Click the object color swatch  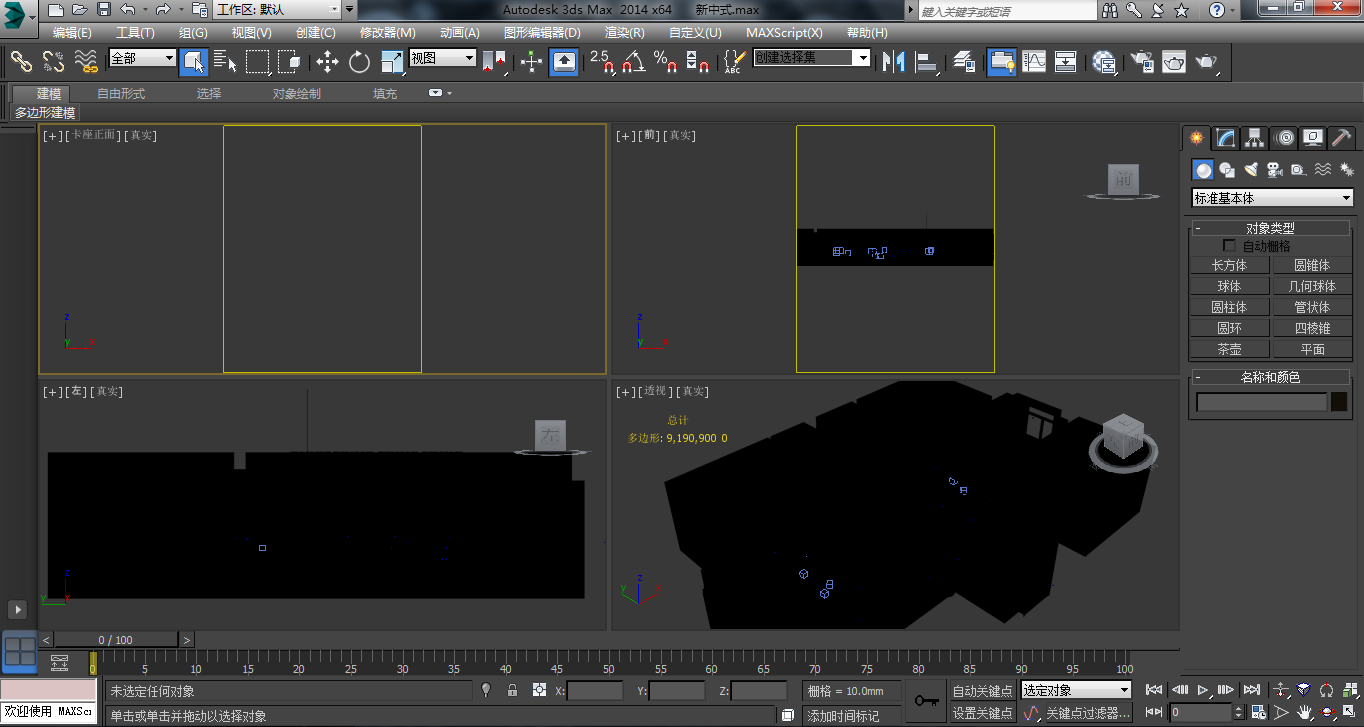click(x=1338, y=402)
